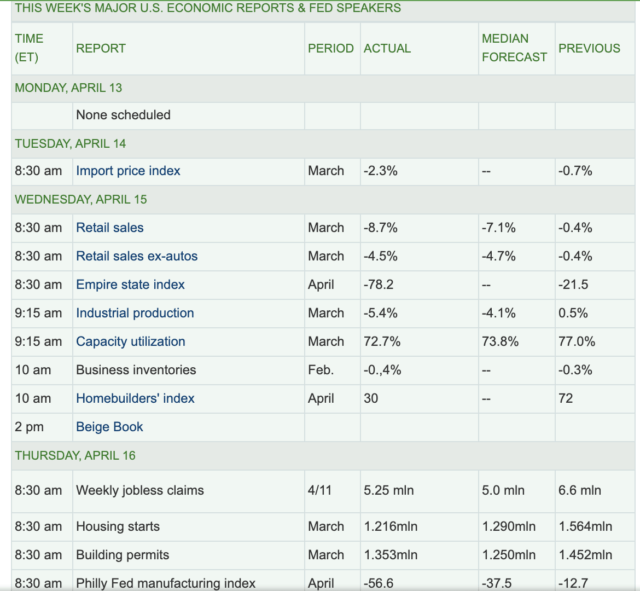Open the Beige Book link
Screen dimensions: 640x591
[x=109, y=427]
